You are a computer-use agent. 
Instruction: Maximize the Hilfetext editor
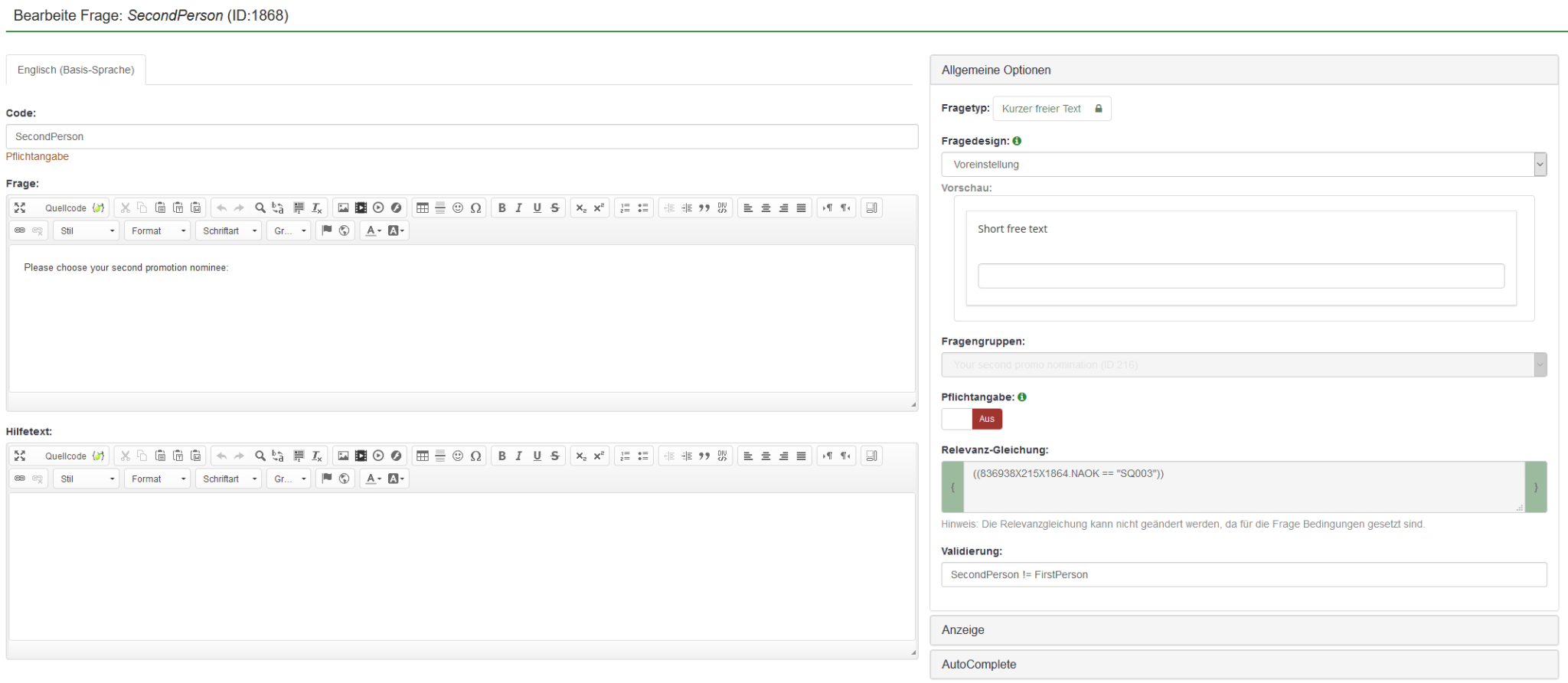coord(20,456)
